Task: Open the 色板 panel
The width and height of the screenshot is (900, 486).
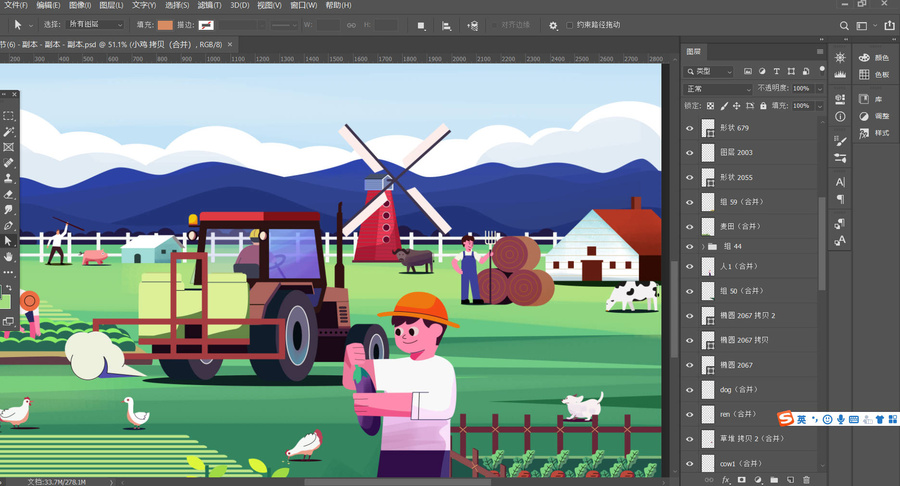Action: (x=874, y=75)
